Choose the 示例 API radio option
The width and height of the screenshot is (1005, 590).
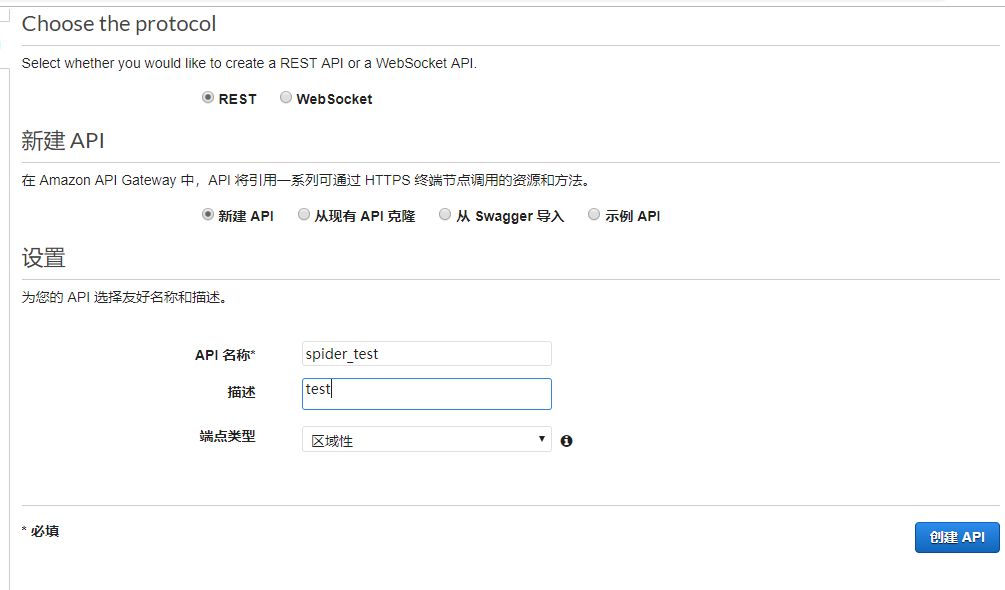point(594,215)
